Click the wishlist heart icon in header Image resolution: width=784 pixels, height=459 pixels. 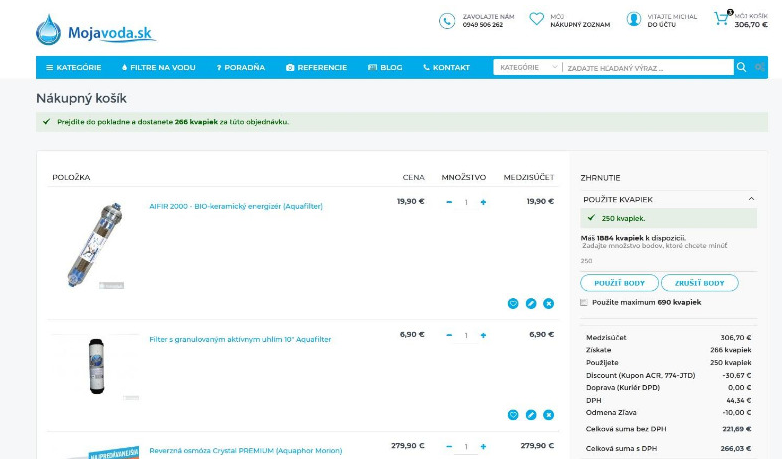[537, 19]
